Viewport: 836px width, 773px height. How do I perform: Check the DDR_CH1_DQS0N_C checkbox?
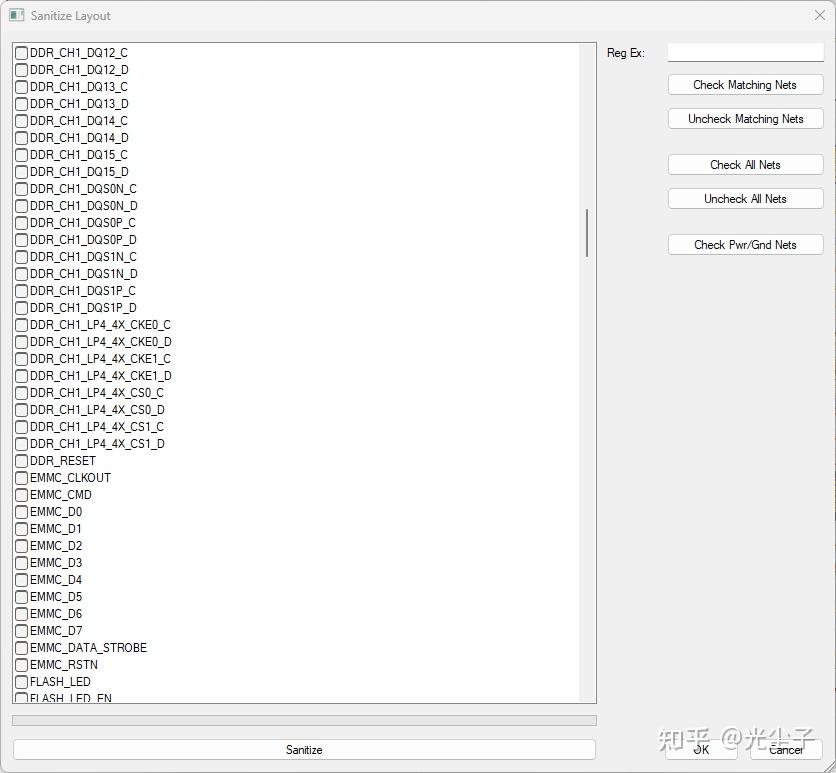[x=21, y=189]
